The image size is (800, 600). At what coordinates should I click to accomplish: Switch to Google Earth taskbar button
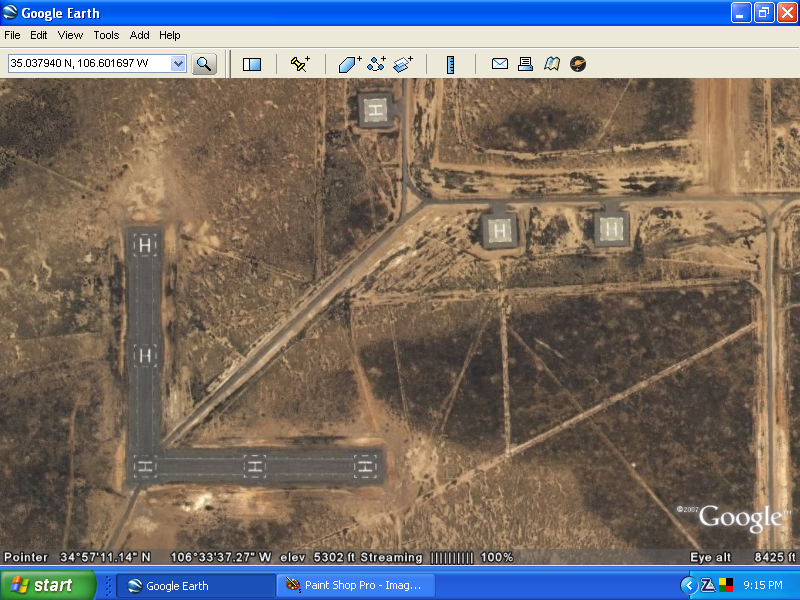[196, 586]
